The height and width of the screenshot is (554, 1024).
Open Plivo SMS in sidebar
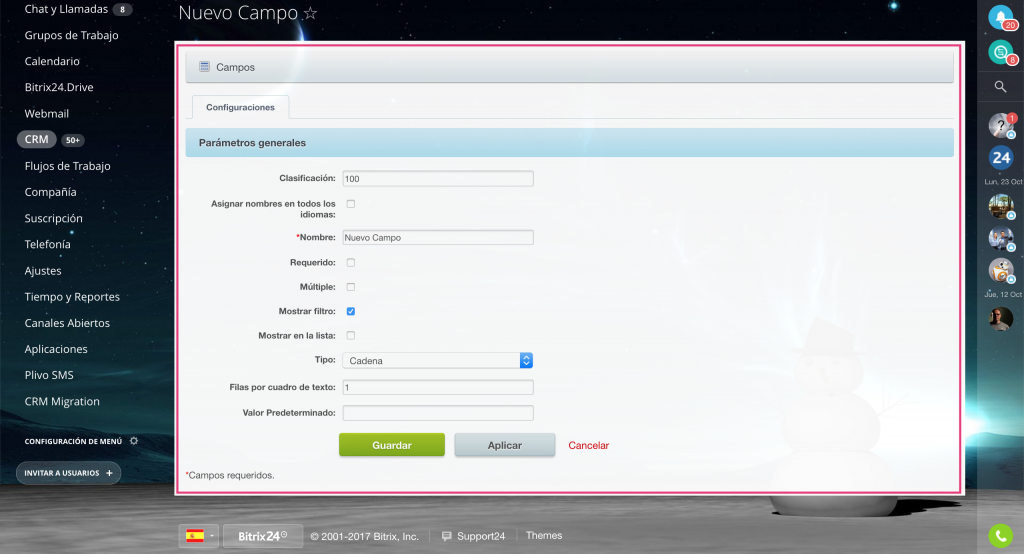[x=49, y=375]
